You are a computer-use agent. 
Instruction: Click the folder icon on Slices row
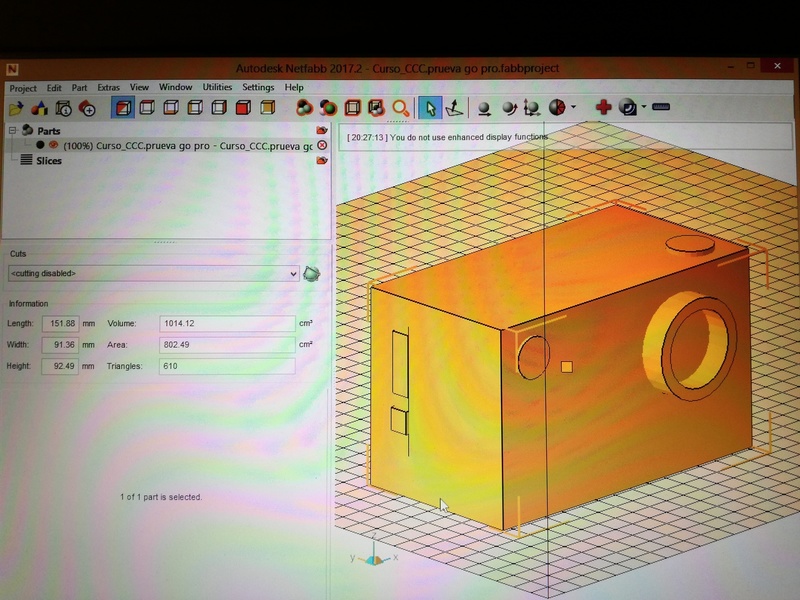[321, 161]
